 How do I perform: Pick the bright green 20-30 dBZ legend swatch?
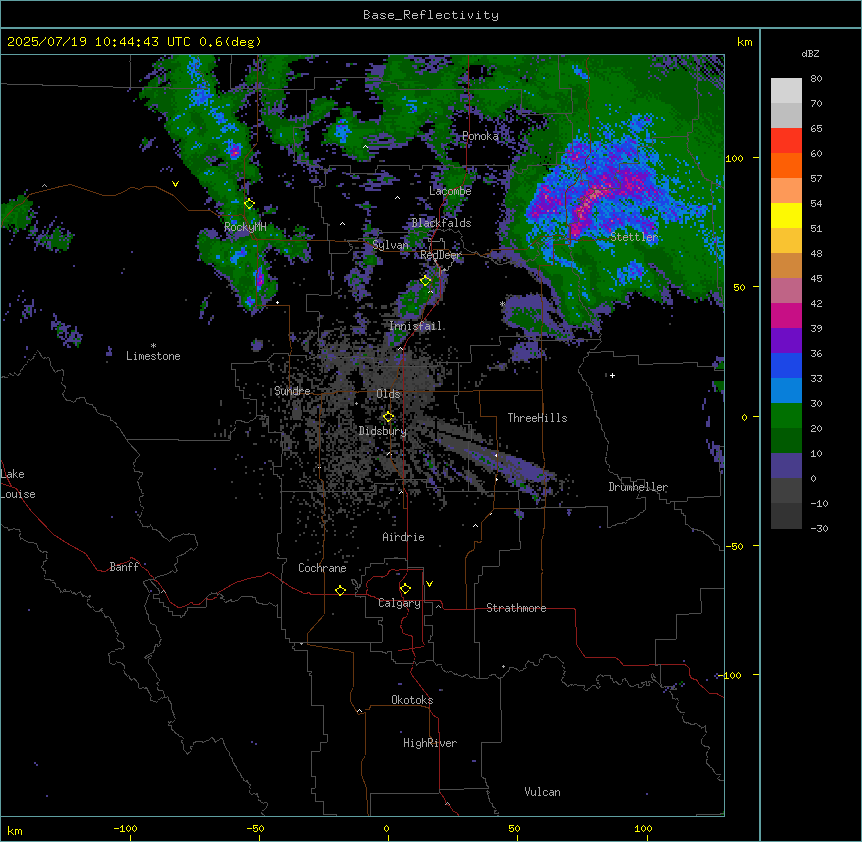[786, 416]
